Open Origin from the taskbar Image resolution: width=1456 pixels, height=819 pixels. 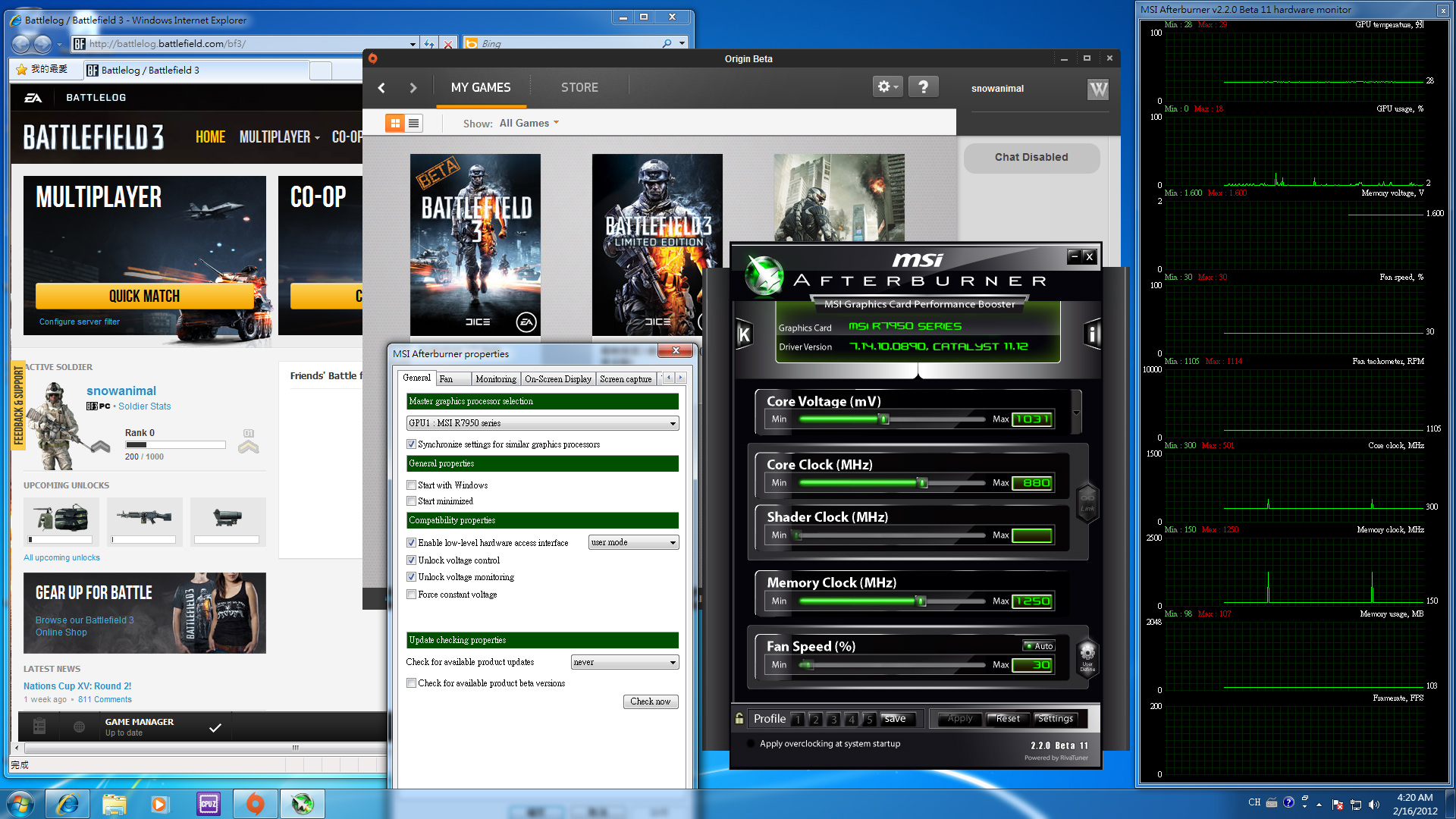pos(256,804)
